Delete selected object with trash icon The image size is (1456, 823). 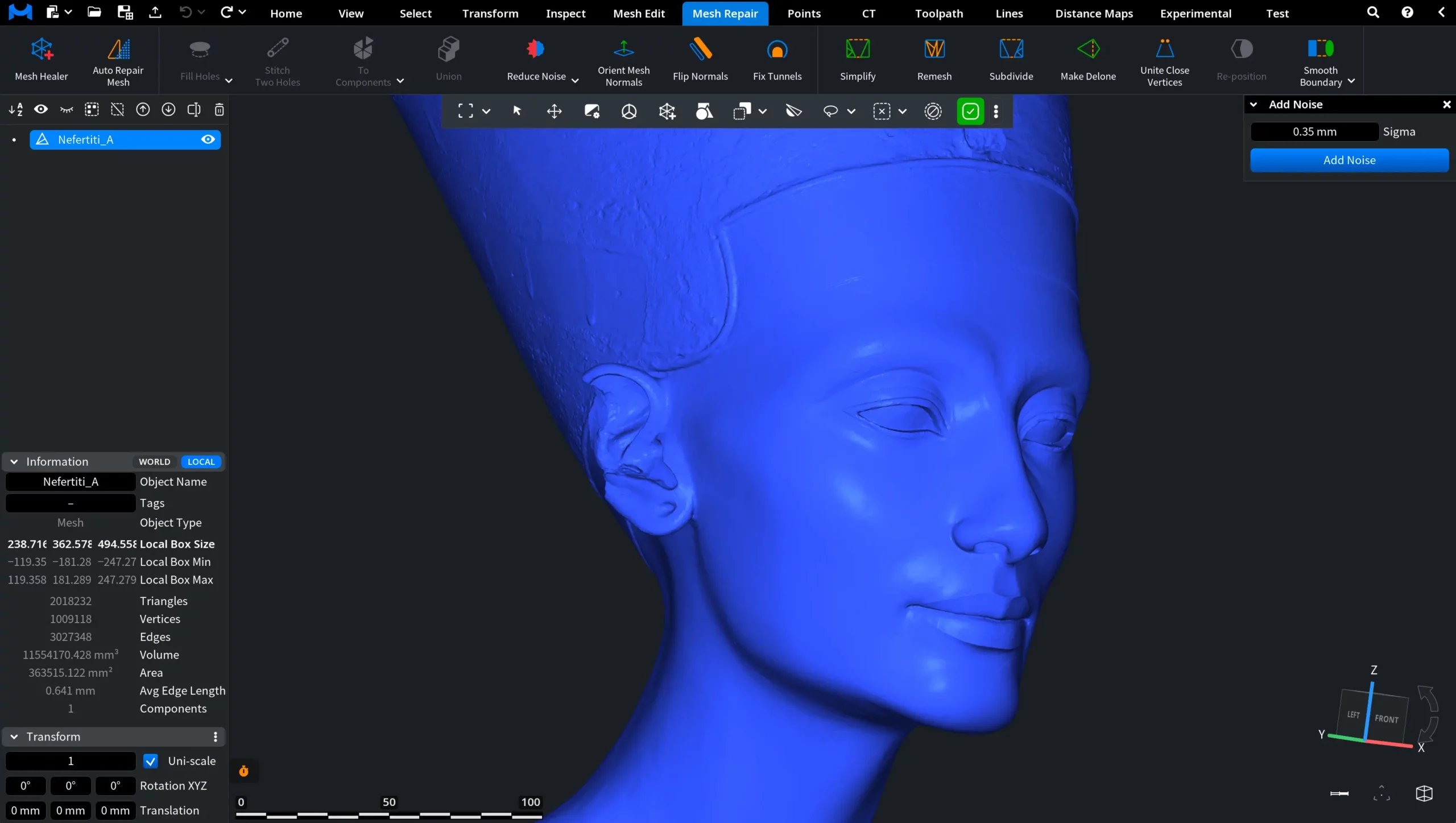[x=219, y=109]
